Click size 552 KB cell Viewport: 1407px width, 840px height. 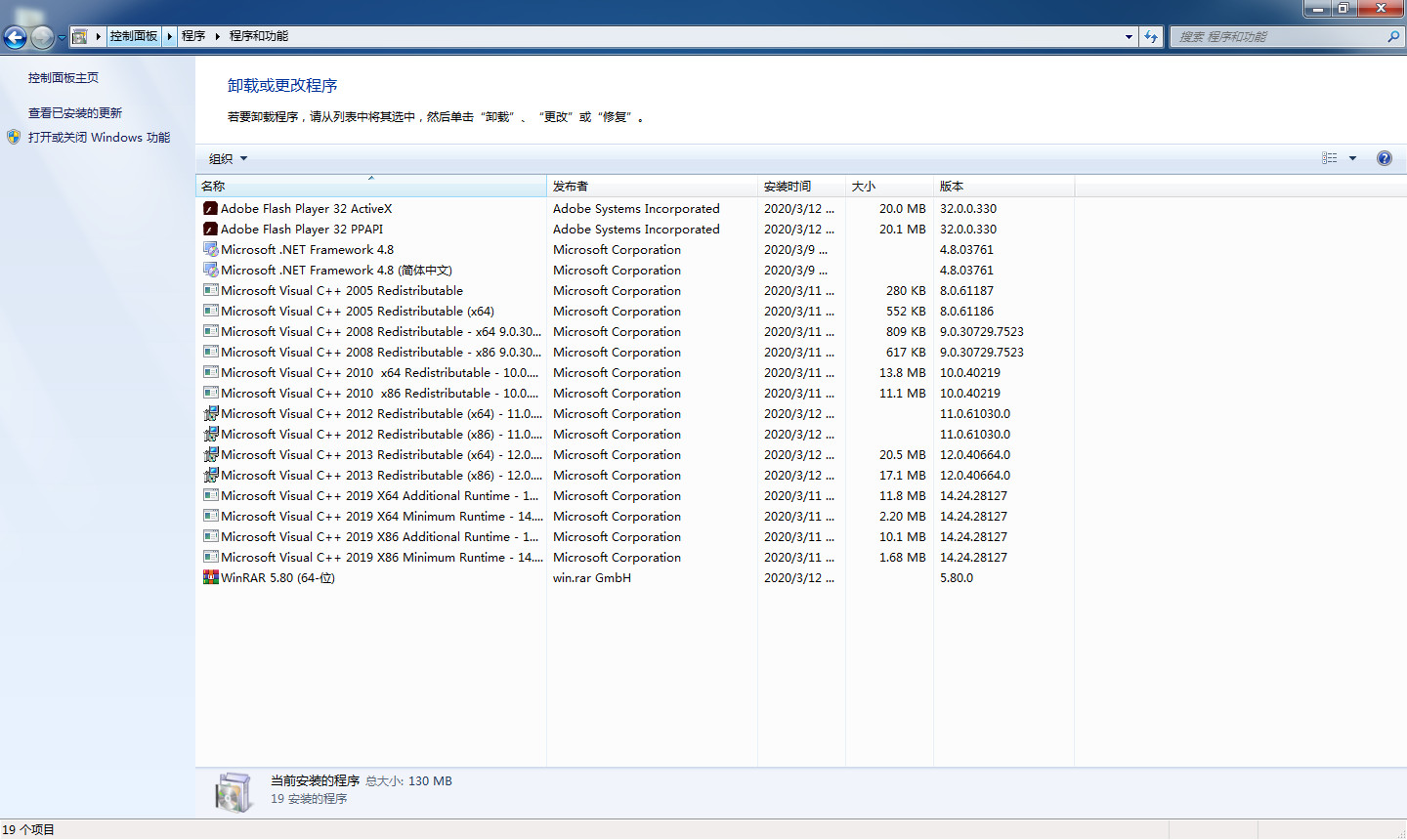click(906, 311)
